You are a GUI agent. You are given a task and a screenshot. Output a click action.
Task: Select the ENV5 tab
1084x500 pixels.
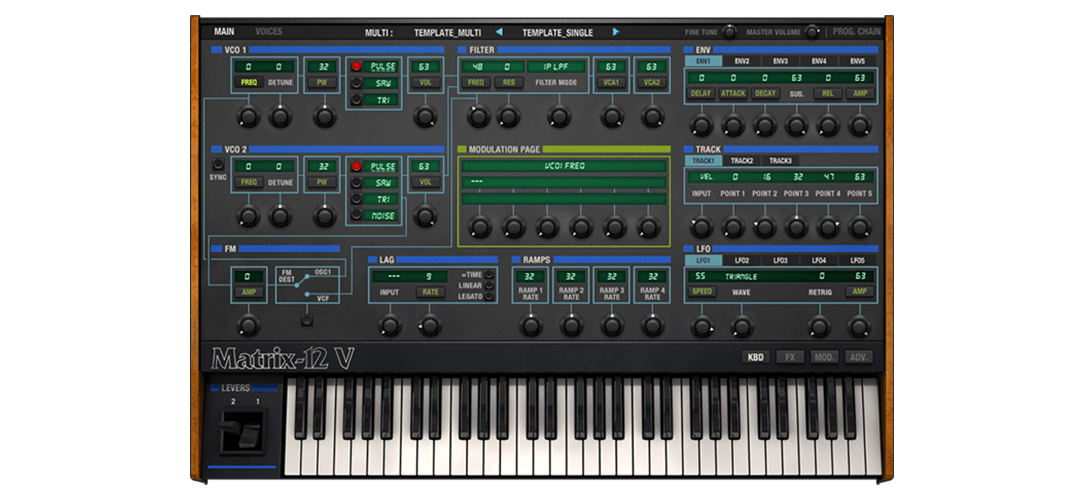(857, 61)
